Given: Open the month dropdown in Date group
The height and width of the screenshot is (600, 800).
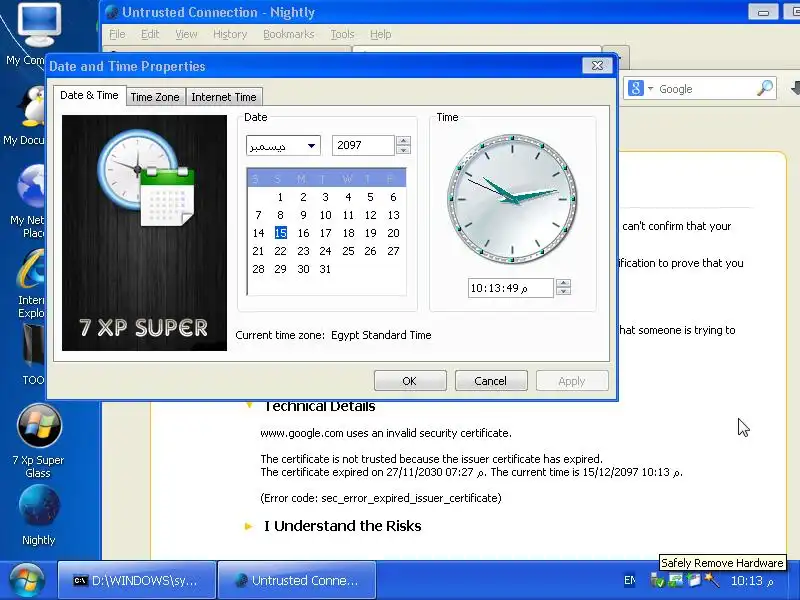Looking at the screenshot, I should point(283,145).
